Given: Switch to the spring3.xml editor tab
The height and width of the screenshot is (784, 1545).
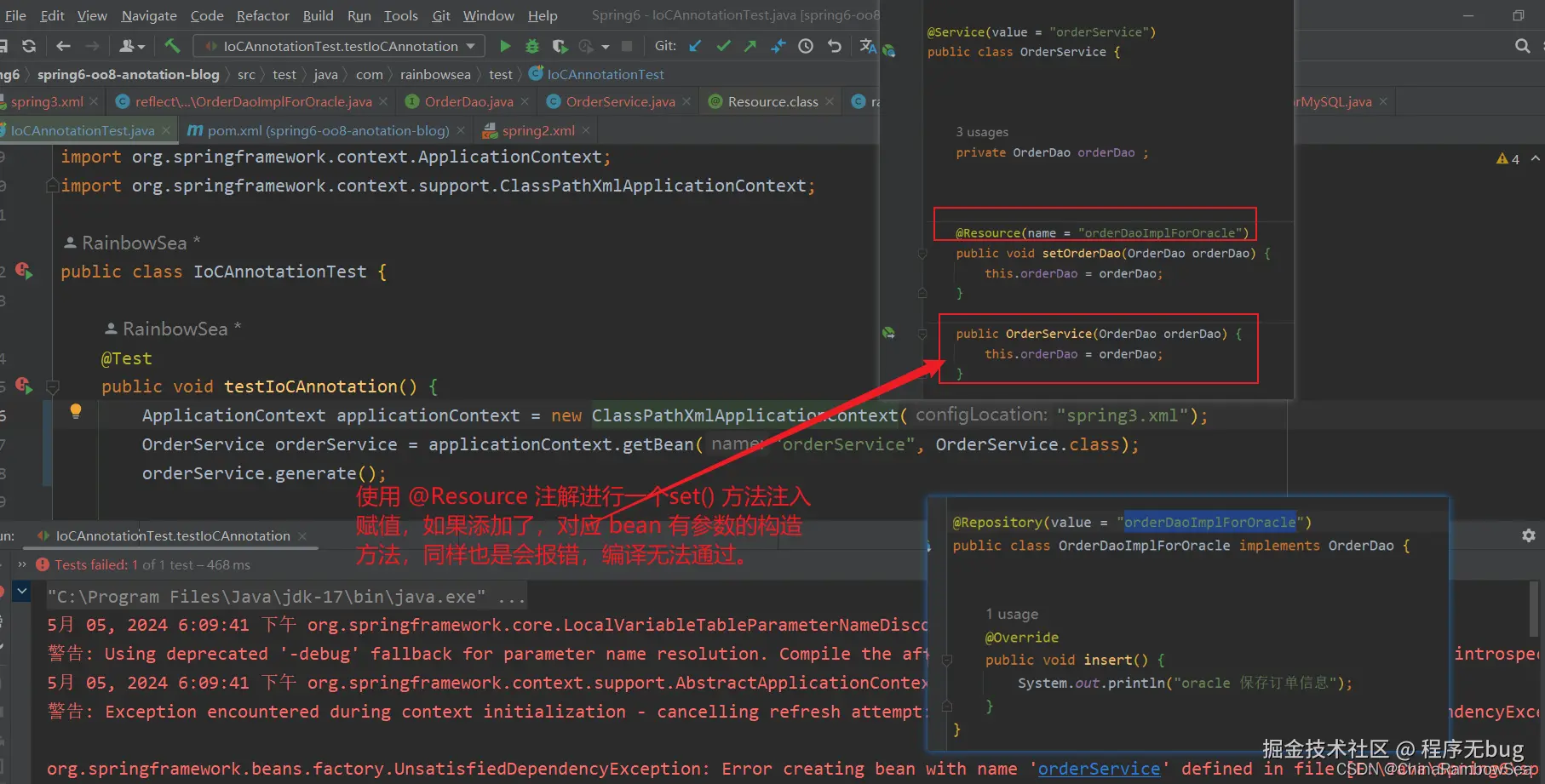Looking at the screenshot, I should (47, 101).
